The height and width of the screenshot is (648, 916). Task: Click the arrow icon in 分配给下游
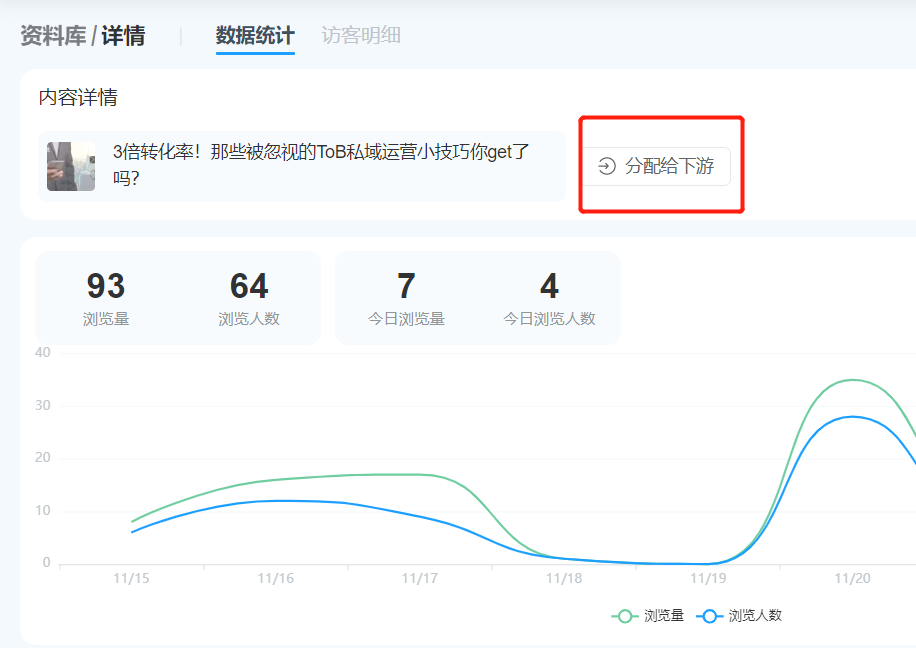[606, 167]
